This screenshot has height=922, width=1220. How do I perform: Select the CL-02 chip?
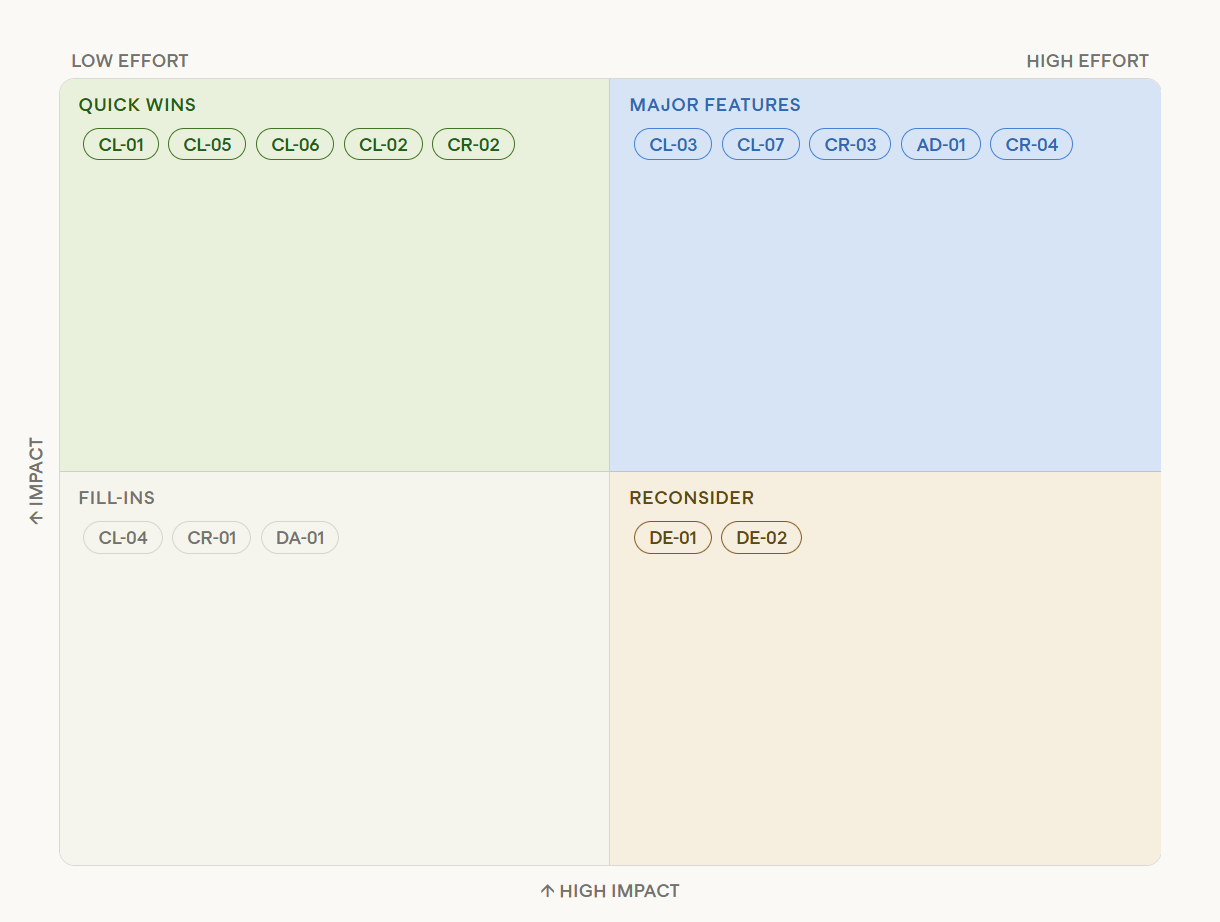point(383,145)
